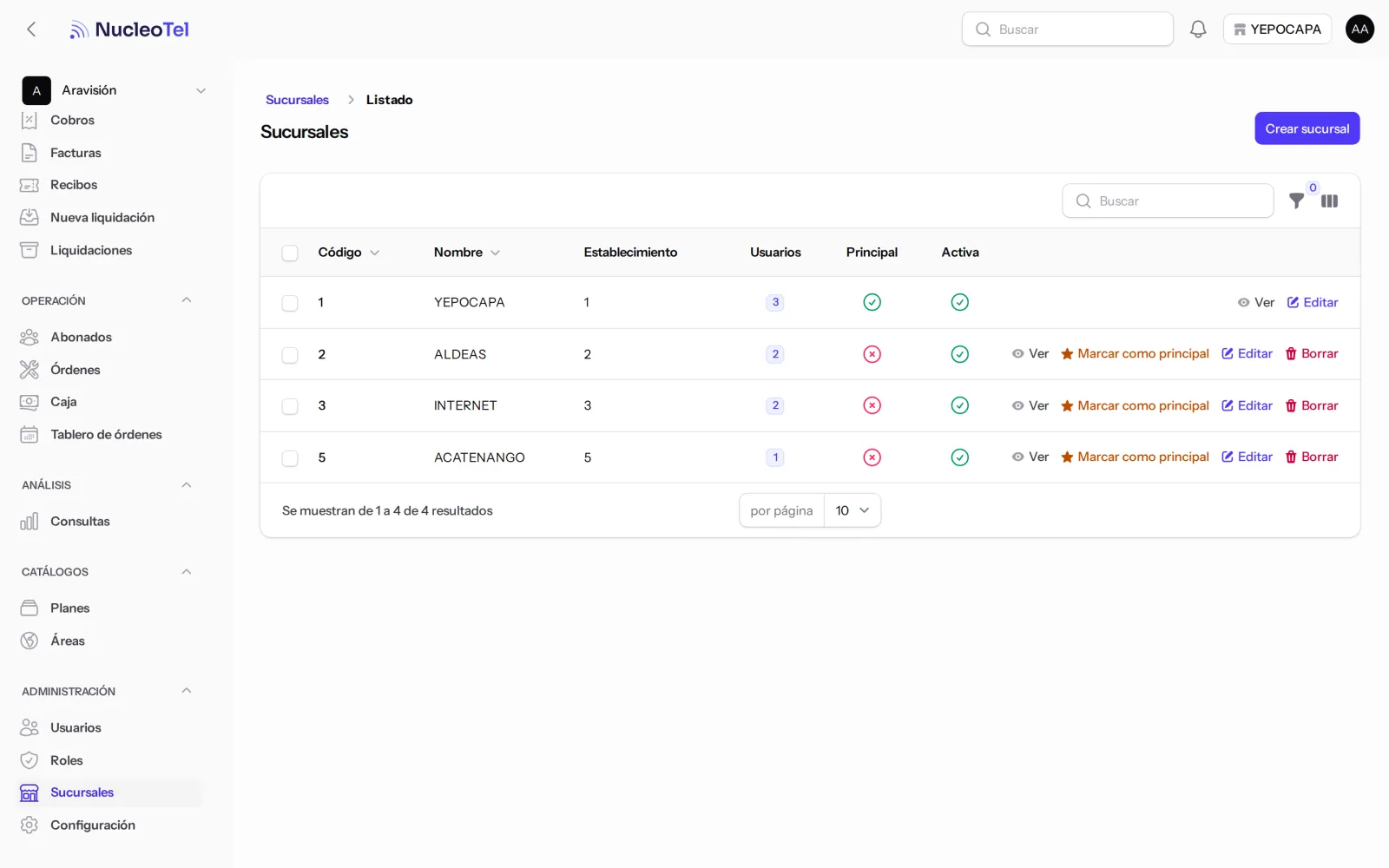This screenshot has height=868, width=1389.
Task: Expand the Aravisión company selector
Action: pos(115,90)
